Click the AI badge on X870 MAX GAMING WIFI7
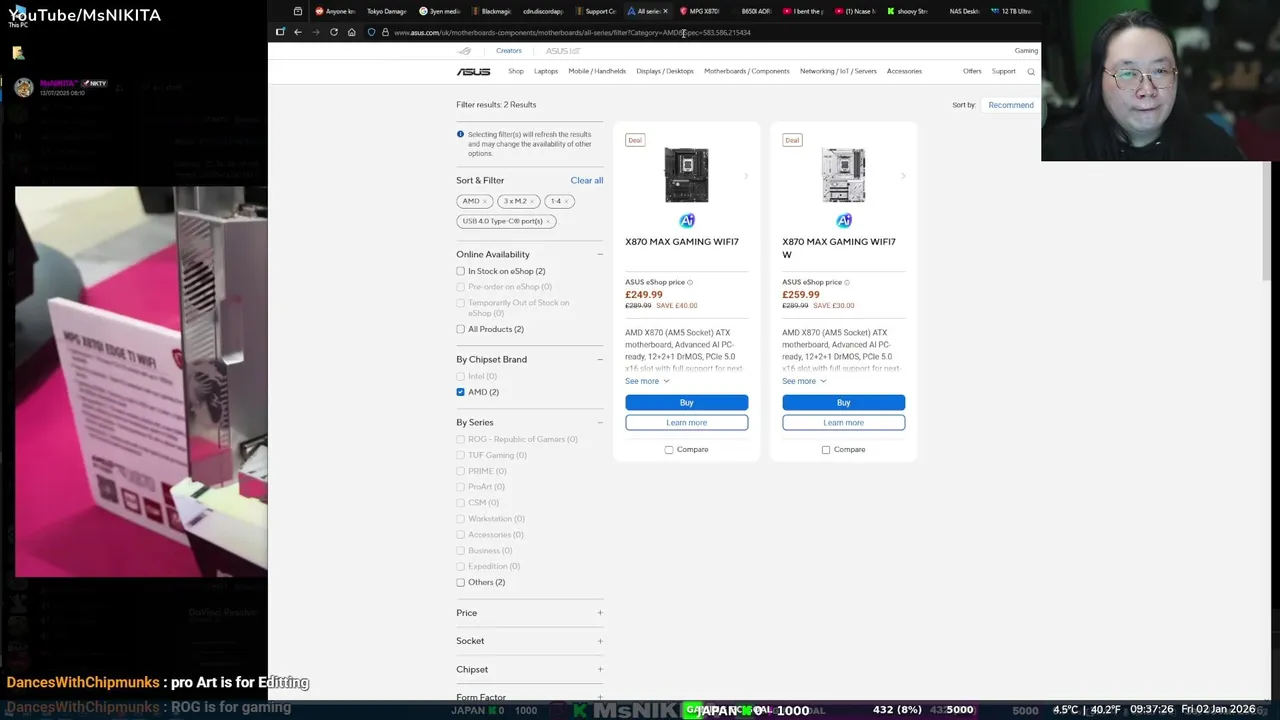Viewport: 1280px width, 720px height. 687,220
